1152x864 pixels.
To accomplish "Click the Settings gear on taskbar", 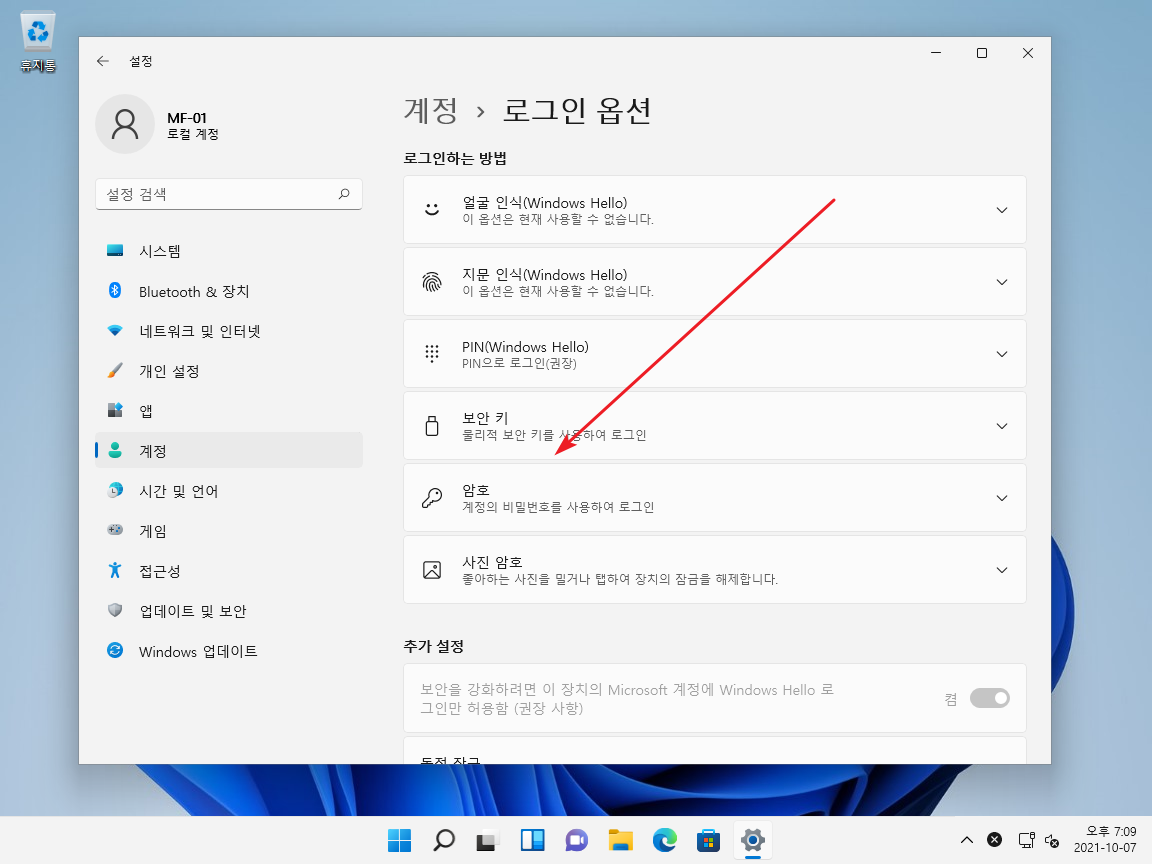I will [753, 840].
